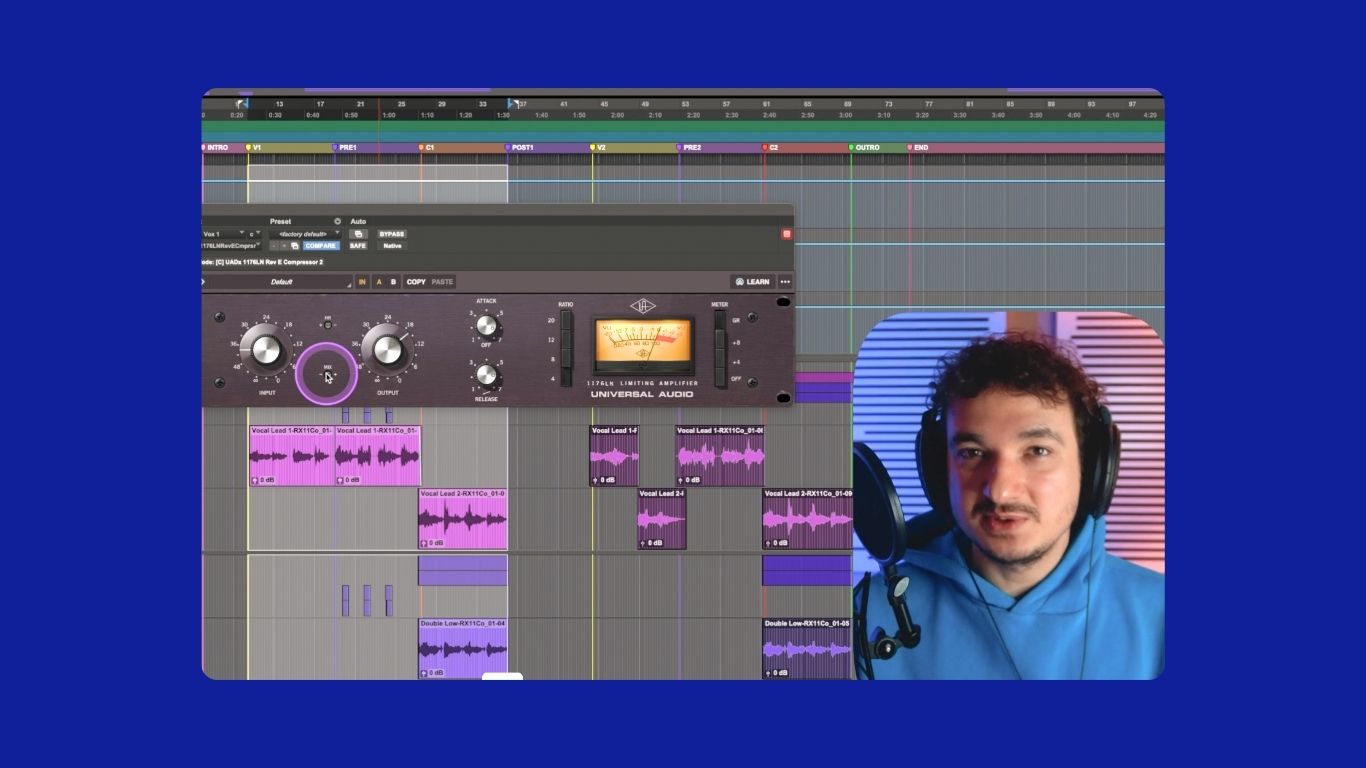
Task: Jump to the POST1 marker
Action: (520, 148)
